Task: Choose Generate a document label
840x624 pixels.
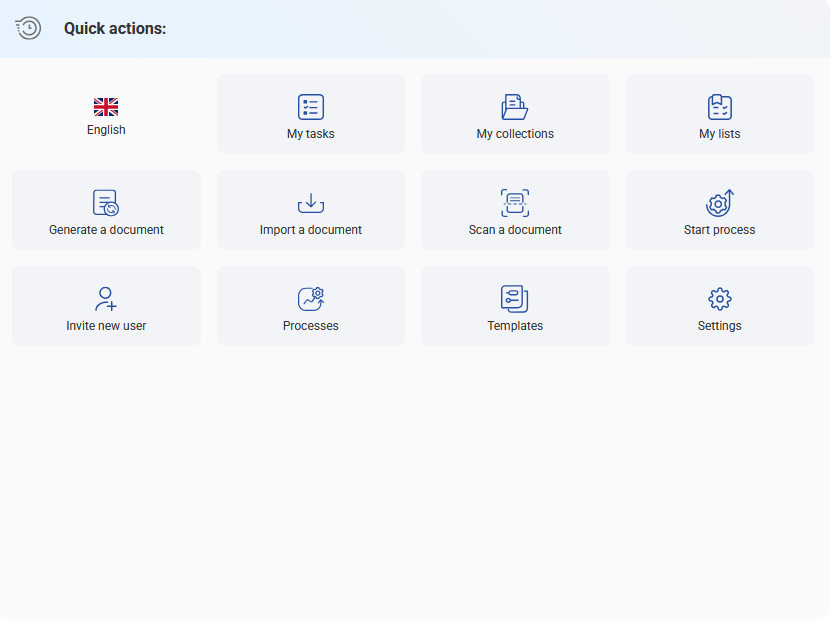Action: (106, 230)
